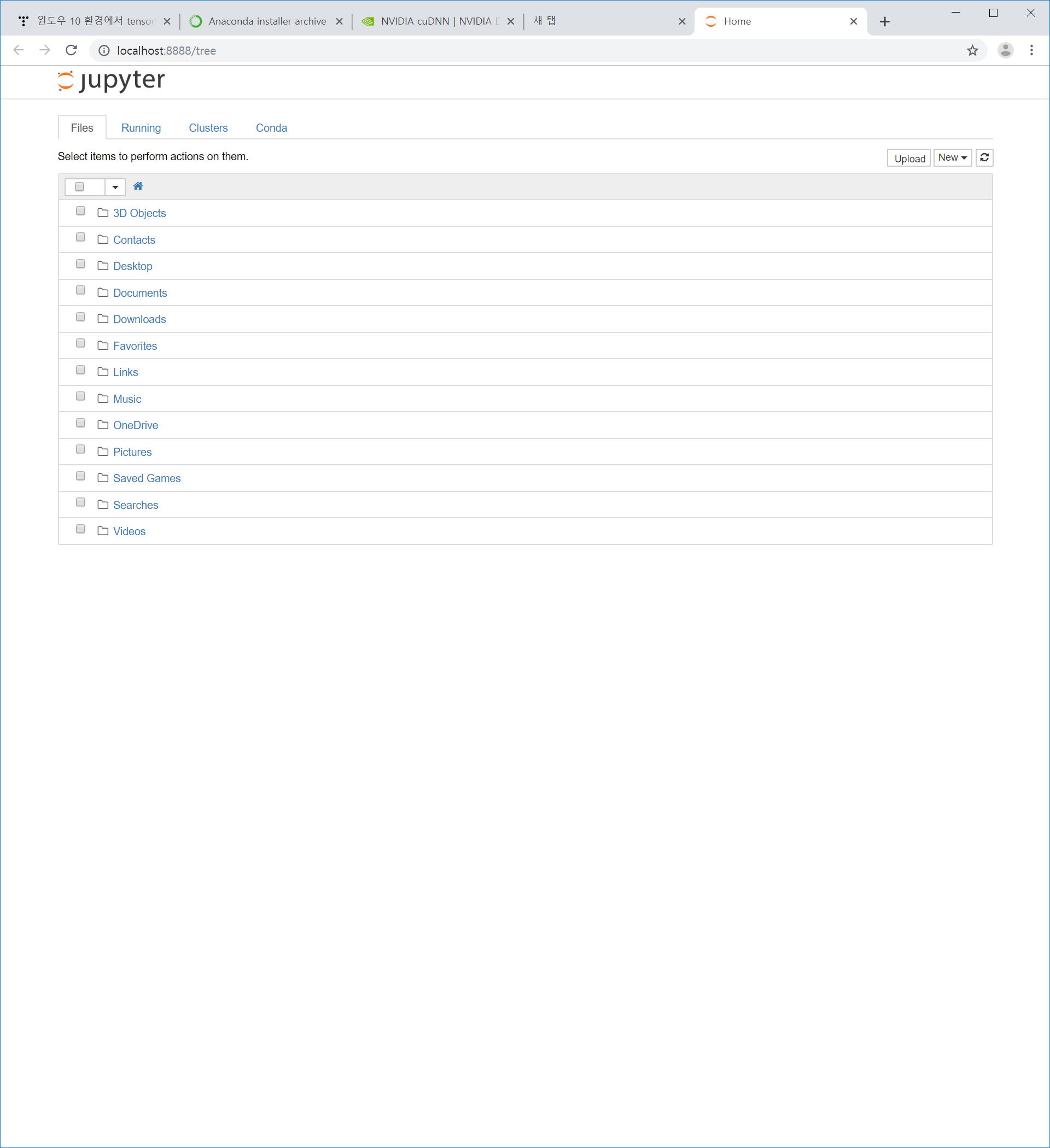
Task: Click the home directory breadcrumb icon
Action: [x=138, y=186]
